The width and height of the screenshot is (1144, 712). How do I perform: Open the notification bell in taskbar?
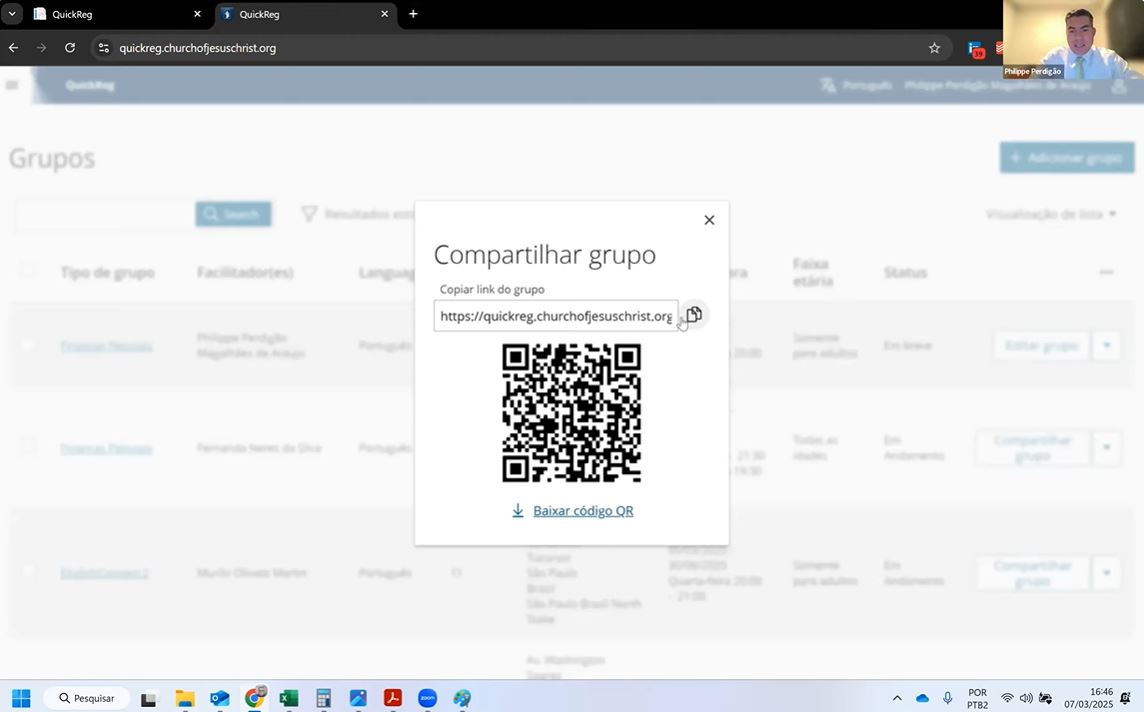(1125, 698)
